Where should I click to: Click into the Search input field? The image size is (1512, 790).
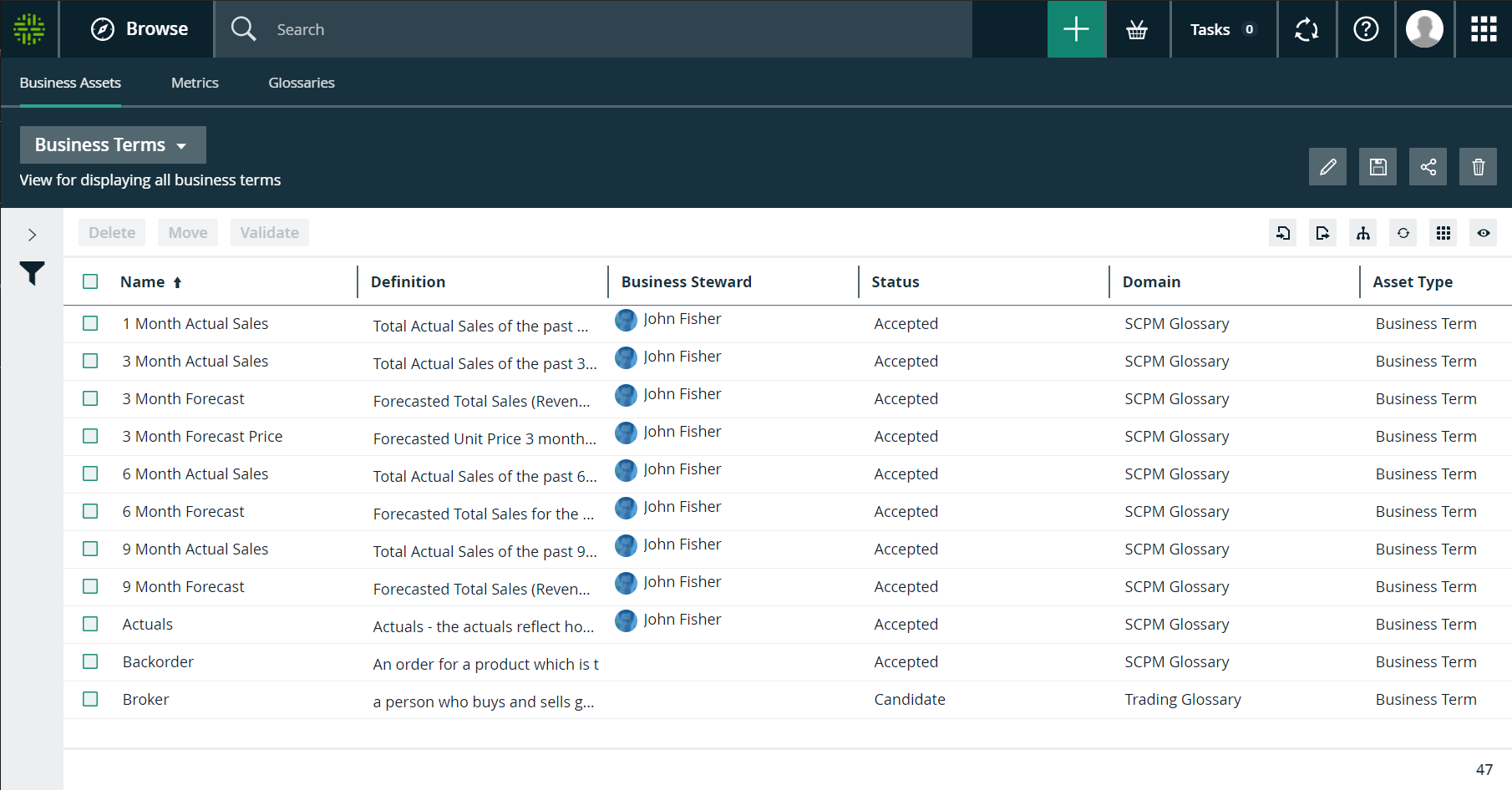618,30
